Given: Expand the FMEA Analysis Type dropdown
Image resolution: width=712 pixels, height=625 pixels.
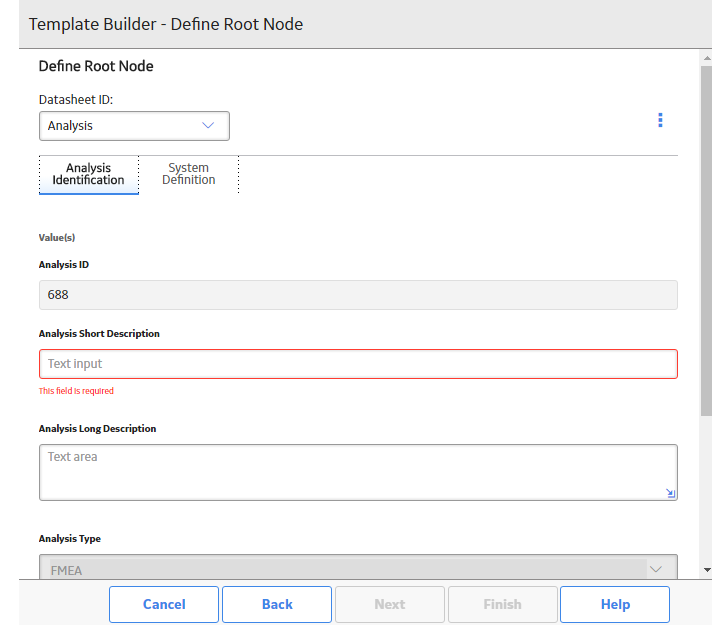Looking at the screenshot, I should click(x=358, y=567).
